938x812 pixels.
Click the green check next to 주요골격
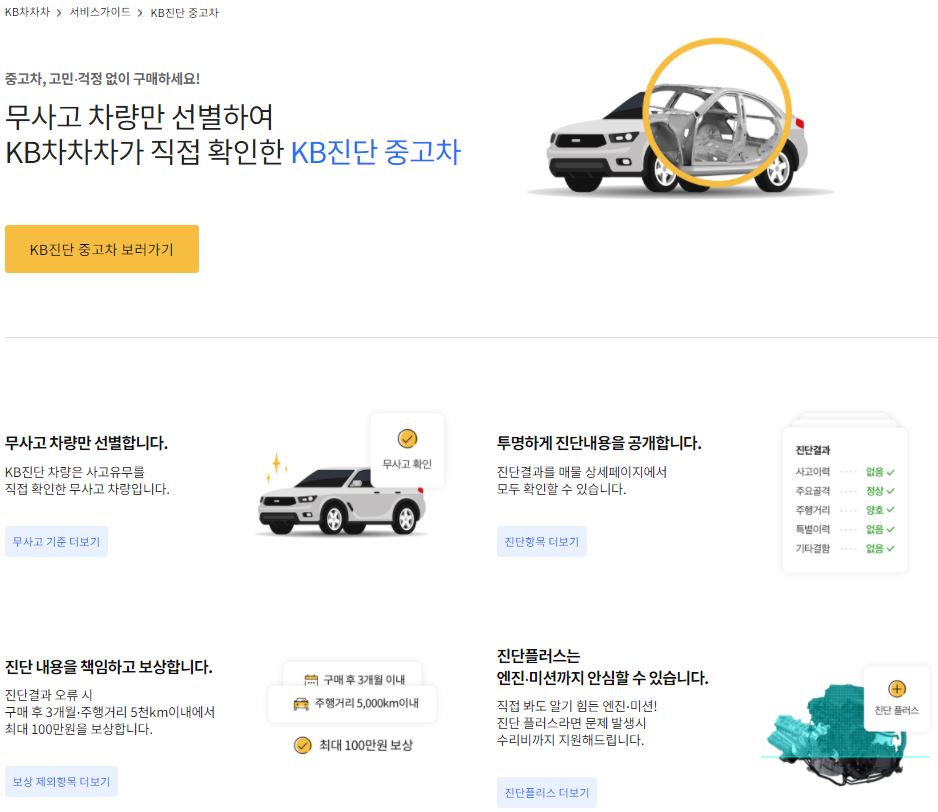click(x=891, y=491)
